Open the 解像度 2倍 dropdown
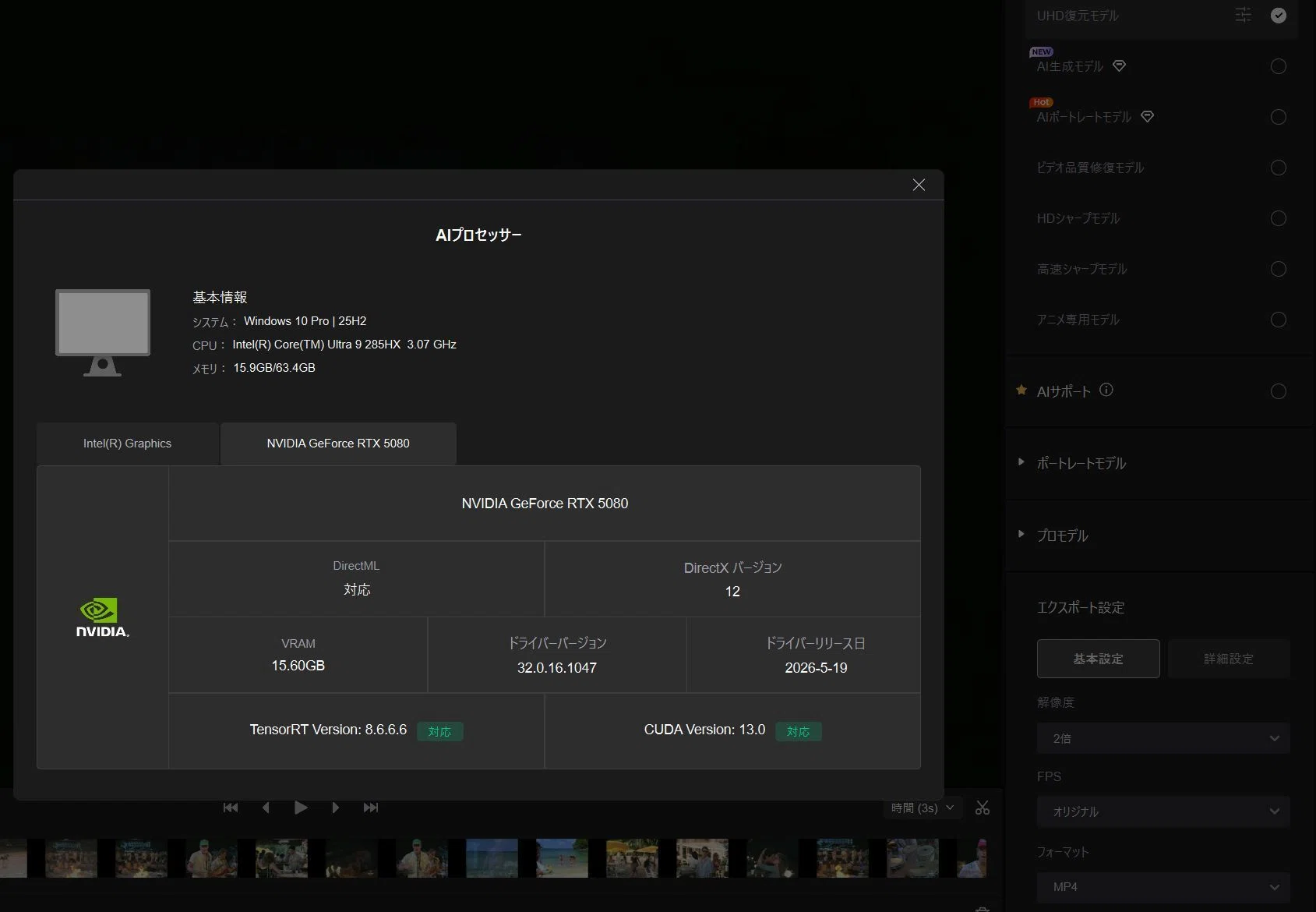Image resolution: width=1316 pixels, height=912 pixels. click(x=1163, y=738)
